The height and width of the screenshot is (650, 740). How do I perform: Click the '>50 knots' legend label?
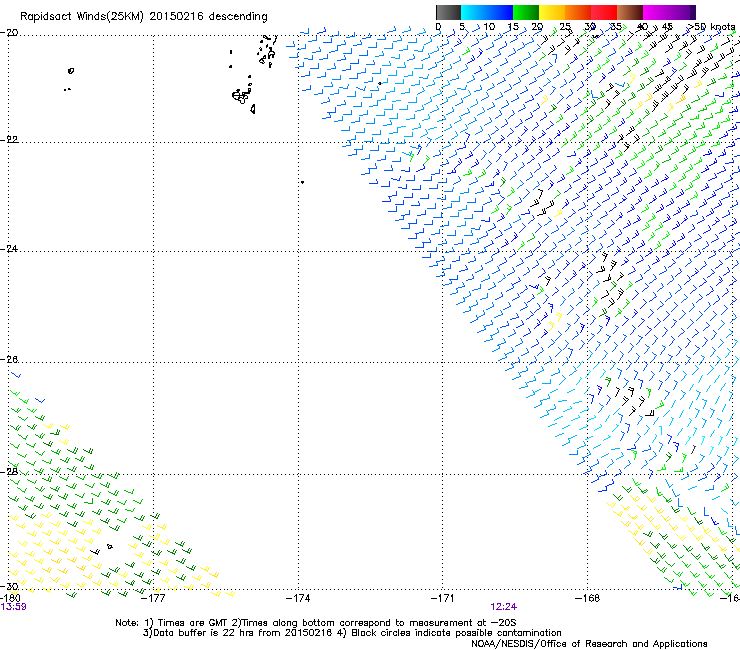(x=710, y=27)
